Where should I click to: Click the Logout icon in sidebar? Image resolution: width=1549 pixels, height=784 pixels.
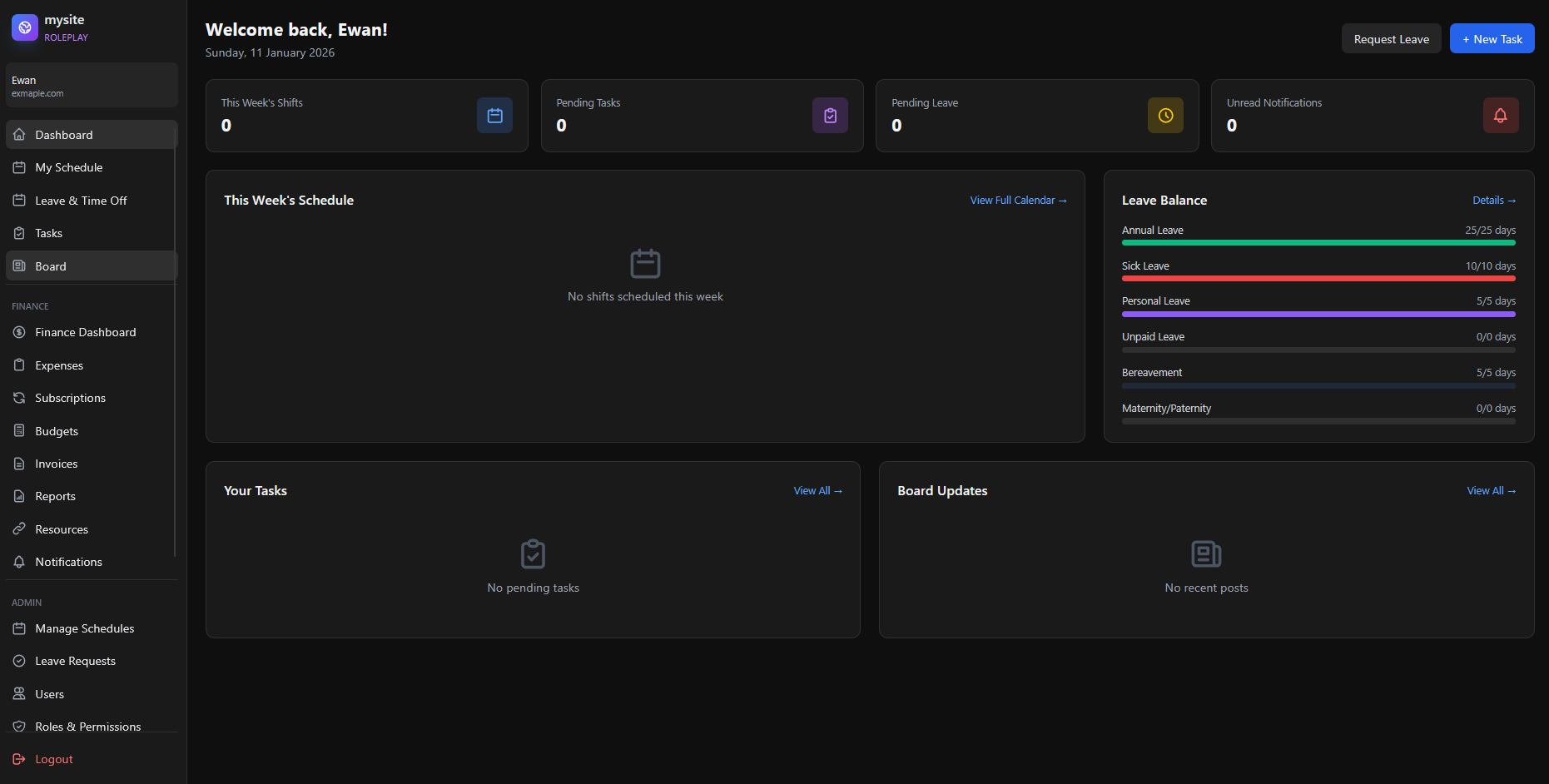coord(19,759)
